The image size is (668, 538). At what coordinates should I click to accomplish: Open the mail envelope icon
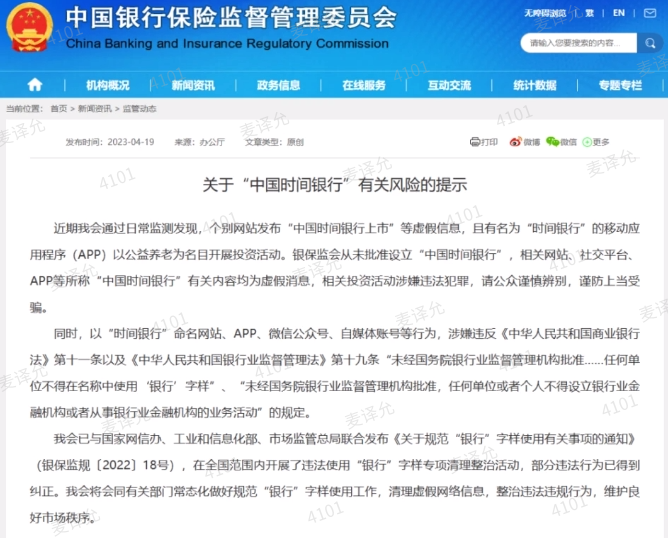click(x=650, y=14)
